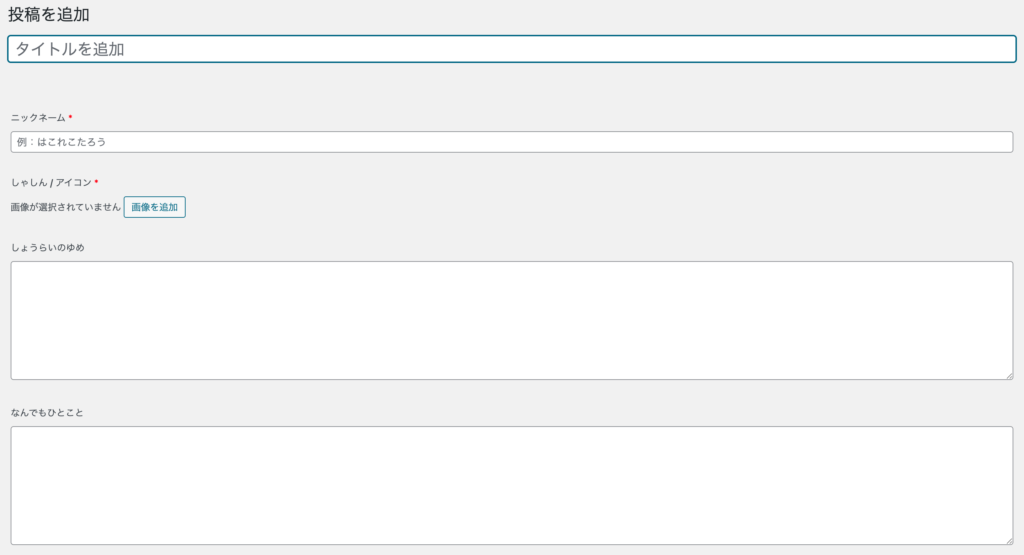Click the 画像が選択されていません status text
The width and height of the screenshot is (1024, 555).
[x=65, y=207]
